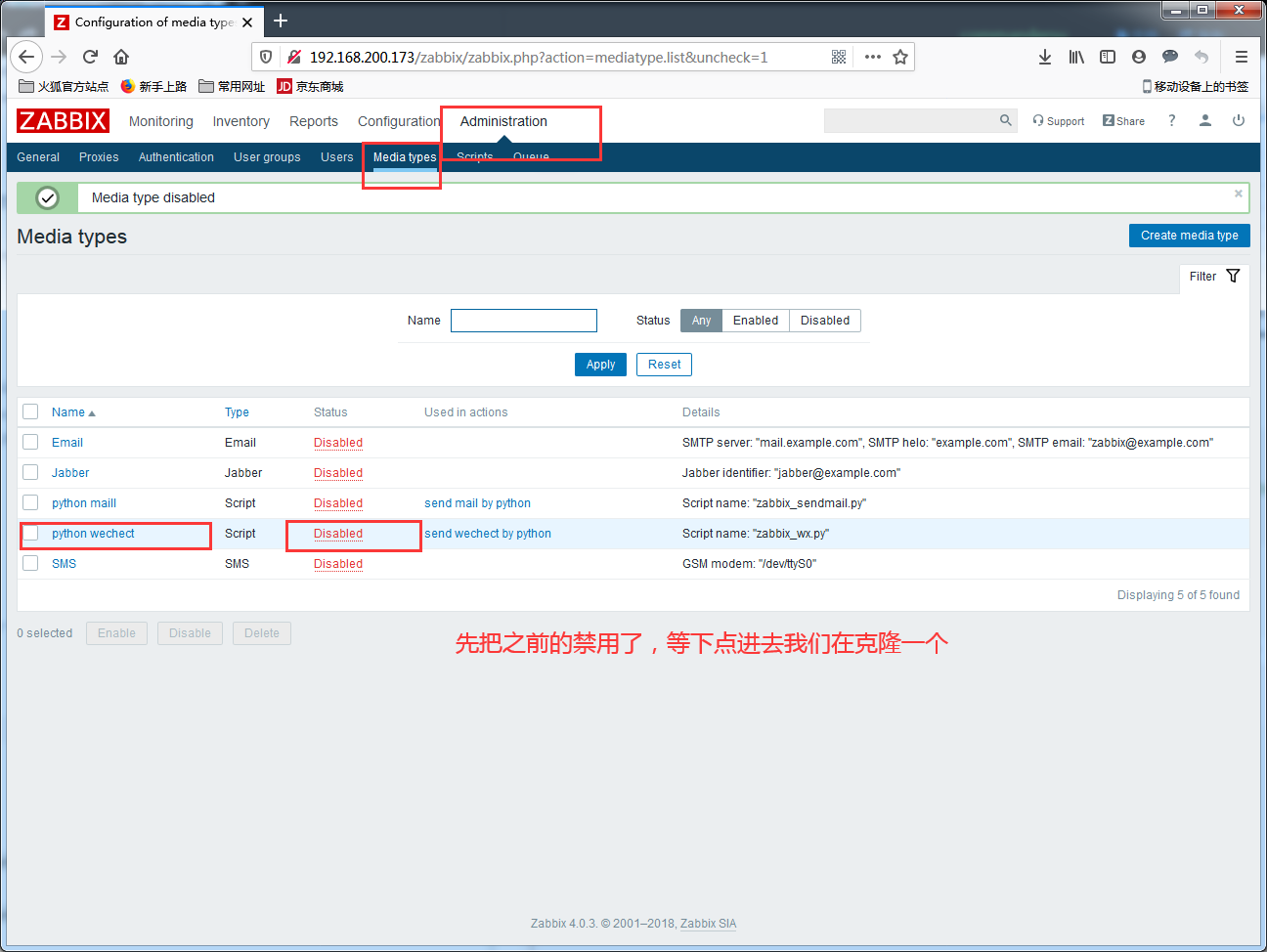The image size is (1267, 952).
Task: Select Any status filter
Action: pos(701,321)
